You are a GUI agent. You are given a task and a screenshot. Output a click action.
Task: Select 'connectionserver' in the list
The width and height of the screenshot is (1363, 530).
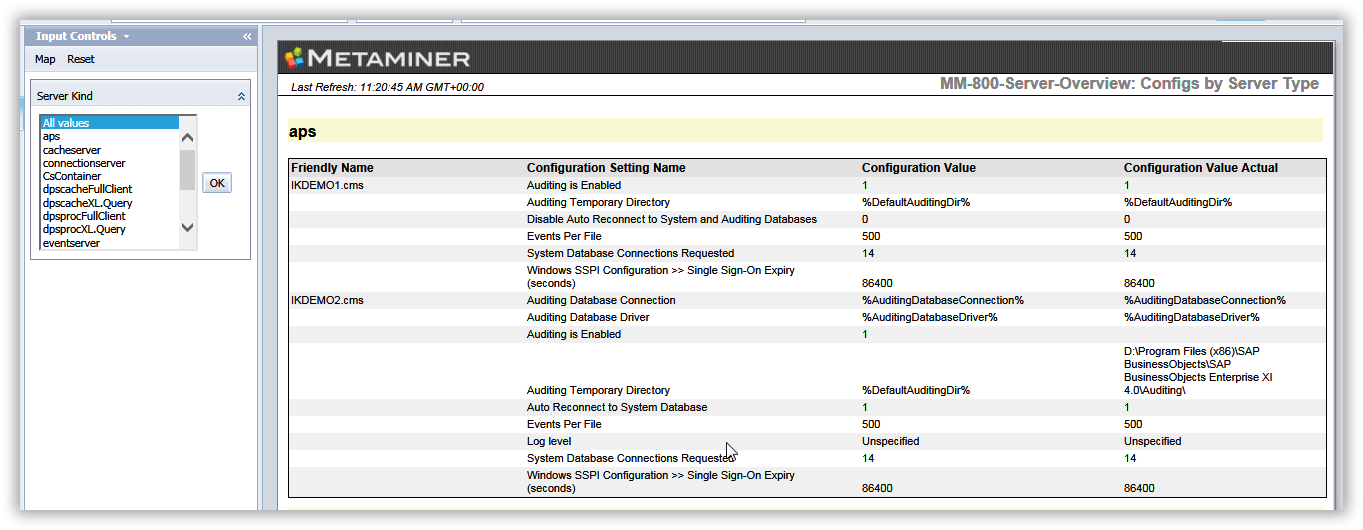coord(109,163)
